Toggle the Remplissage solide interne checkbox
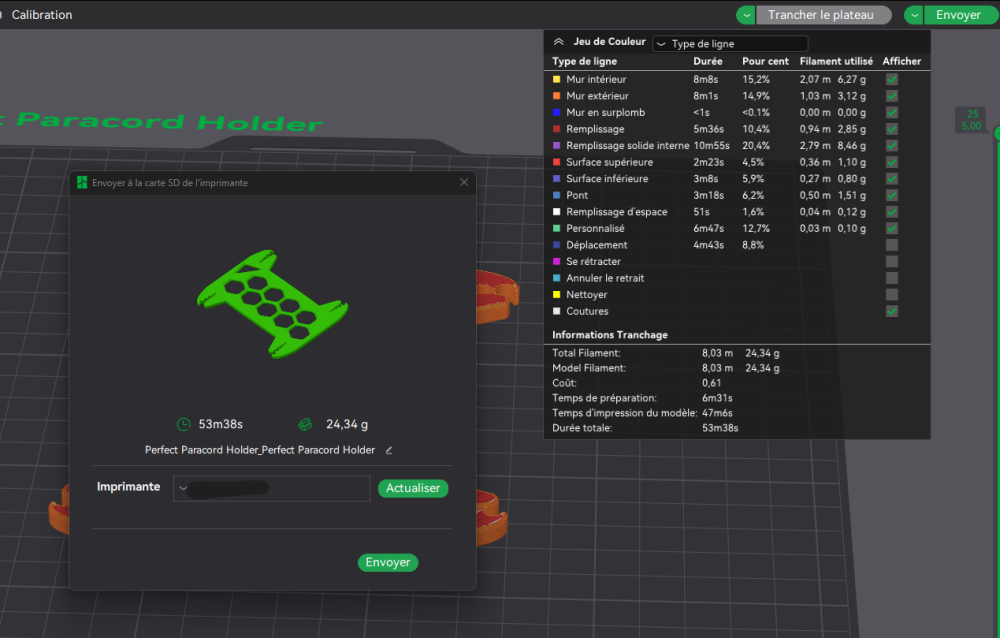 pos(892,145)
